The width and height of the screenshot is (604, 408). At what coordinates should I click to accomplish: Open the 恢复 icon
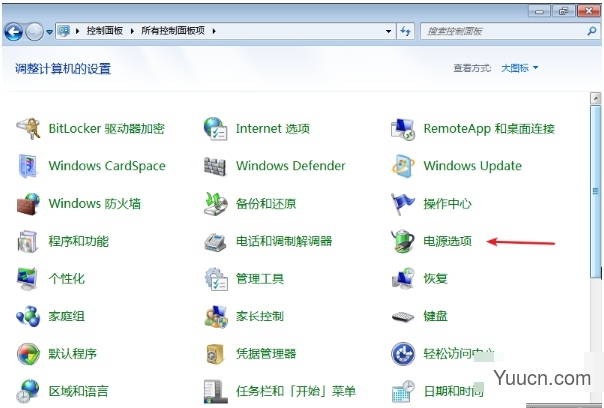(x=403, y=279)
